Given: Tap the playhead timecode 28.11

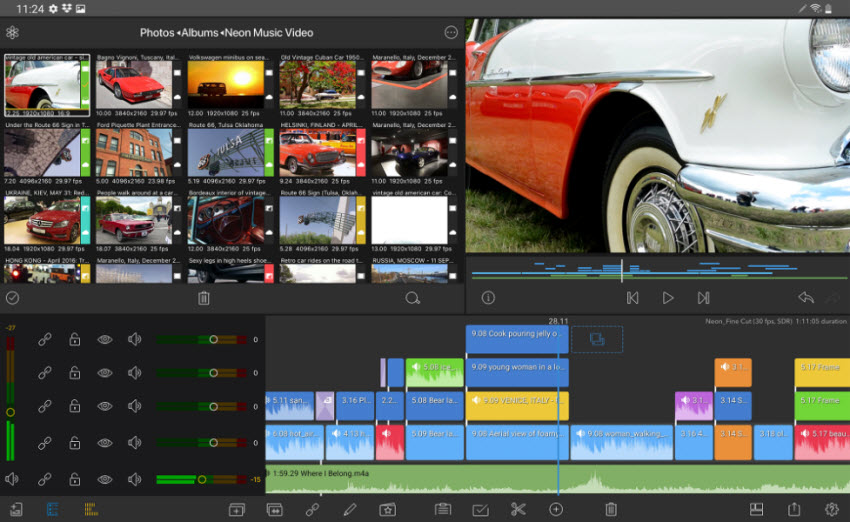Looking at the screenshot, I should (558, 321).
